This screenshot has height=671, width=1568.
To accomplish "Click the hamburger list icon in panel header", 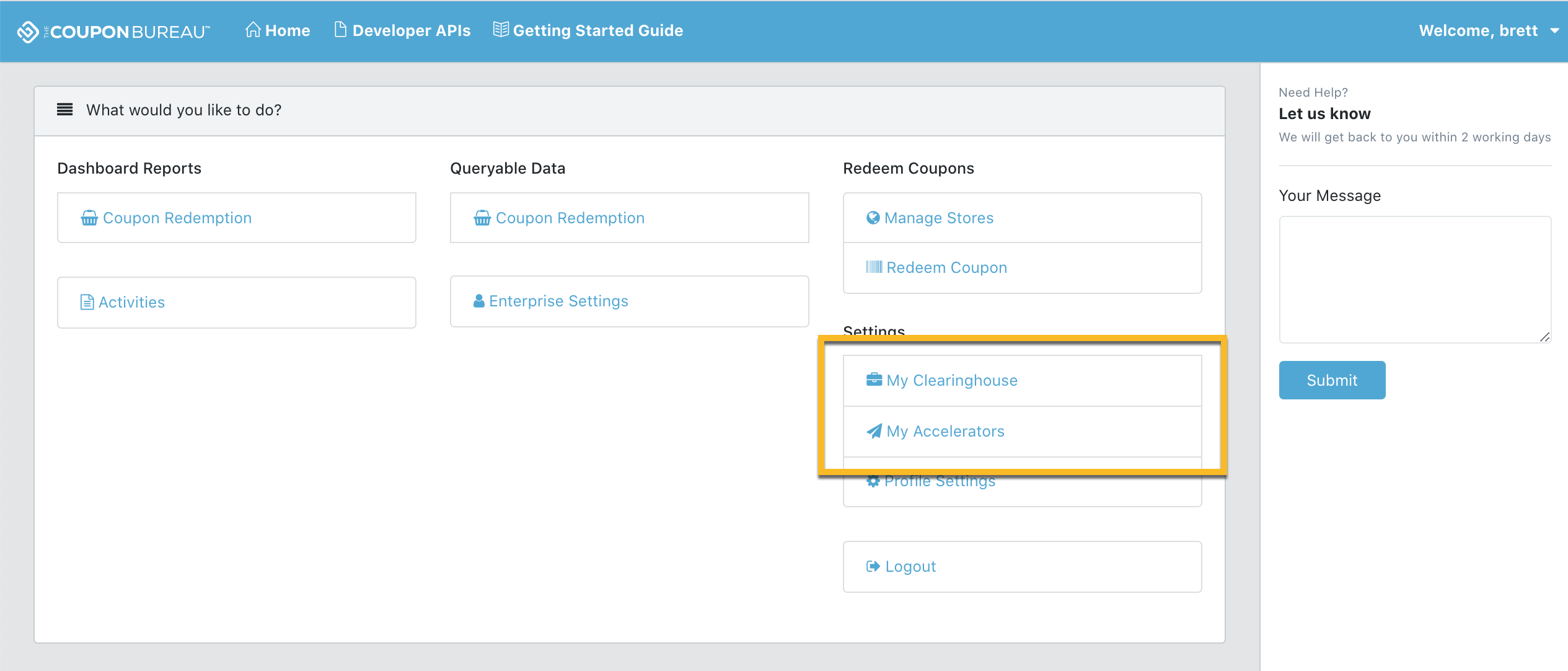I will 64,110.
